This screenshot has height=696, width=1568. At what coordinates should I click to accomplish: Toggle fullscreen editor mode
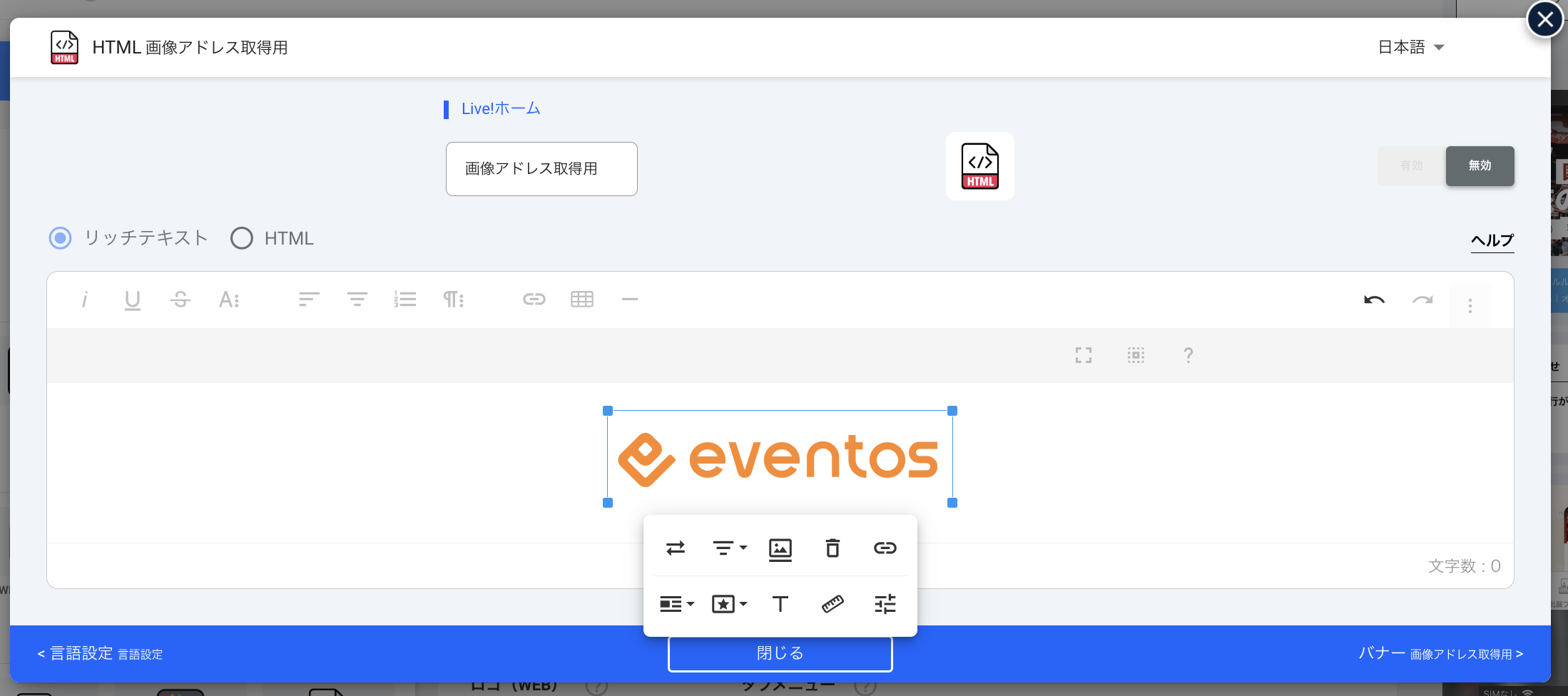pos(1084,355)
